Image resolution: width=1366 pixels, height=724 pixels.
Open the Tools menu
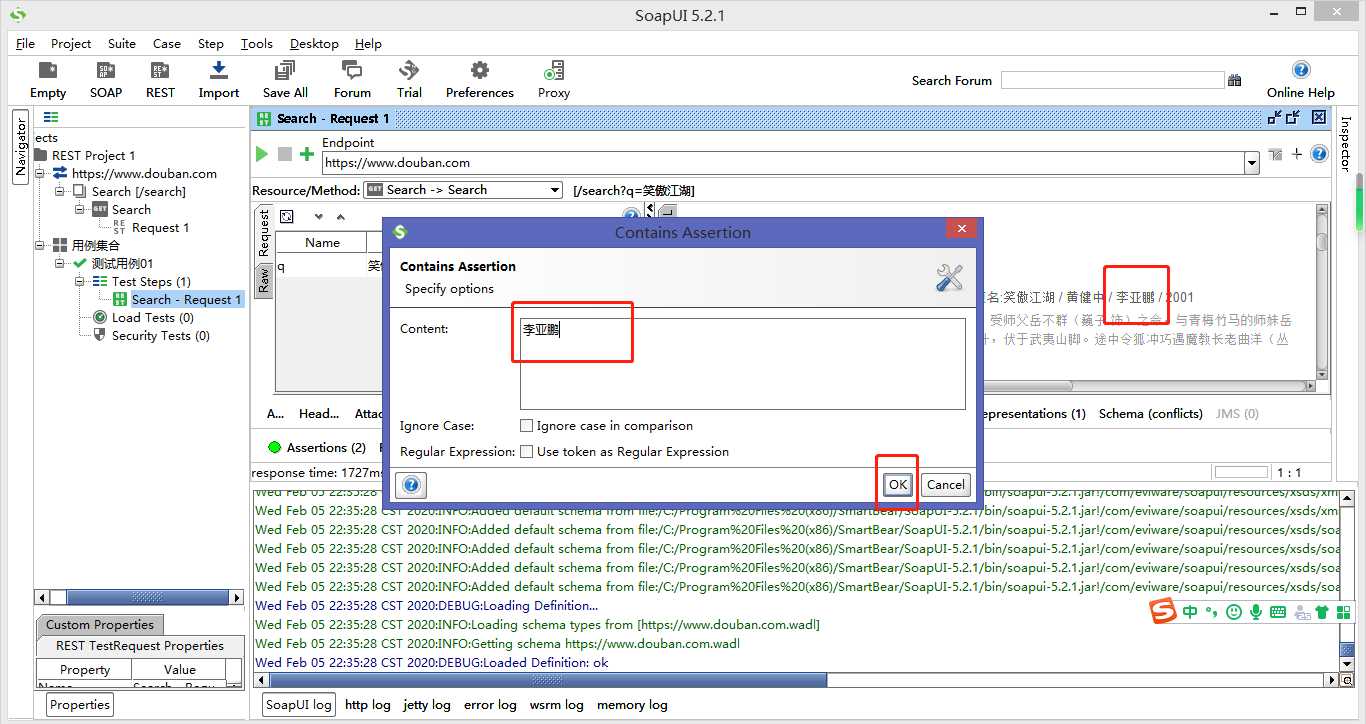tap(257, 43)
